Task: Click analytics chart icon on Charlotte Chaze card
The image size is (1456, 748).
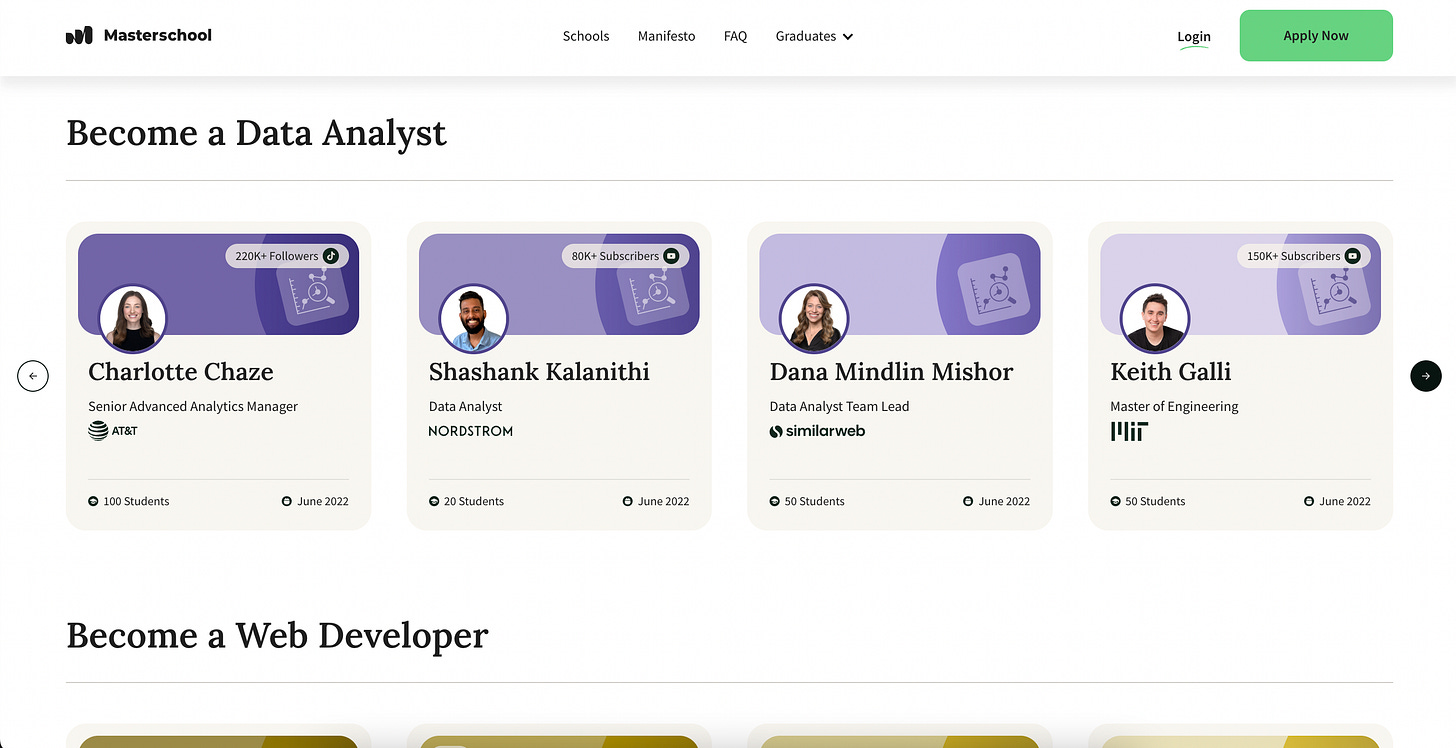Action: 312,292
